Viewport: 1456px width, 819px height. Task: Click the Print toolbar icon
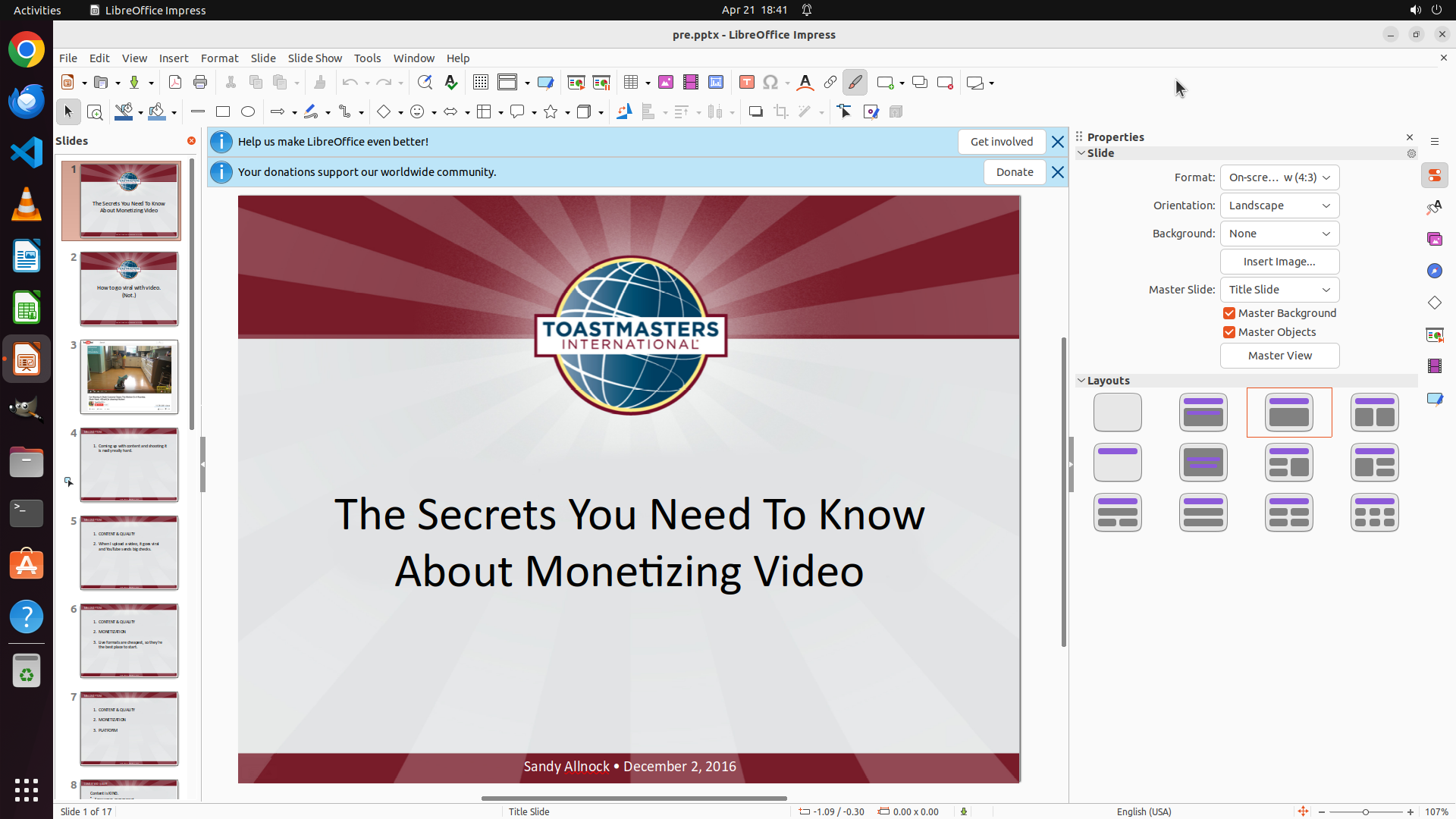point(200,83)
